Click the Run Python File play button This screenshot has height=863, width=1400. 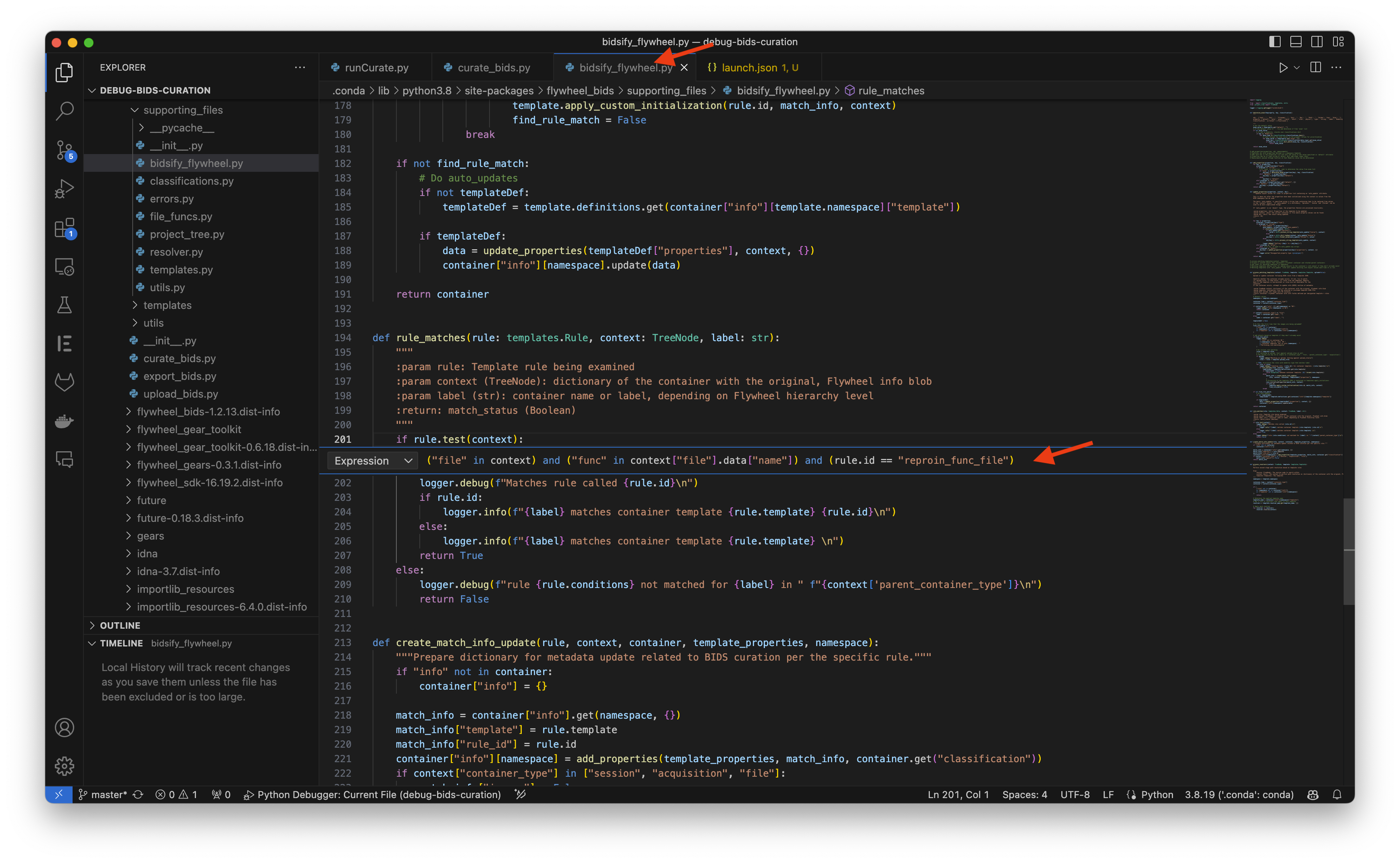(1282, 67)
